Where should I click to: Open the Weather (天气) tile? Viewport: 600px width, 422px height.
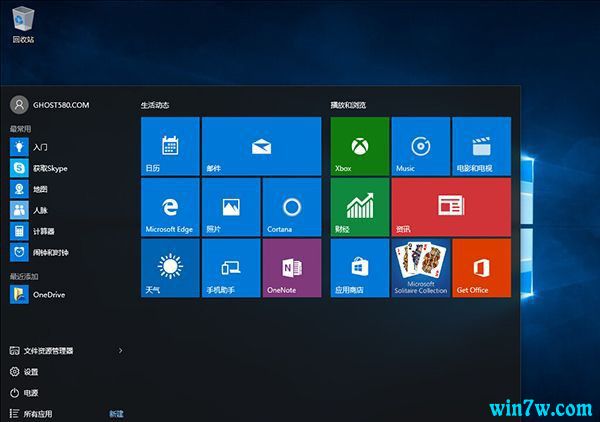[170, 268]
